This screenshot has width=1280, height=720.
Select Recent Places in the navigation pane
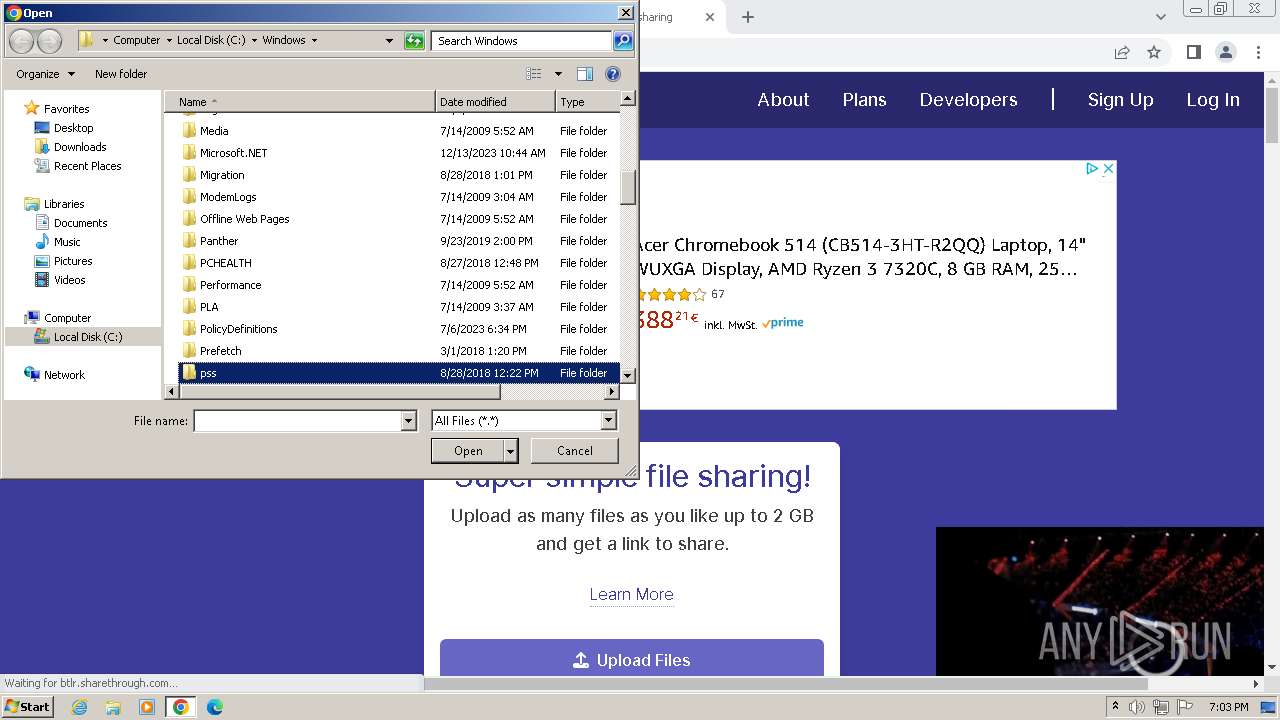tap(87, 166)
